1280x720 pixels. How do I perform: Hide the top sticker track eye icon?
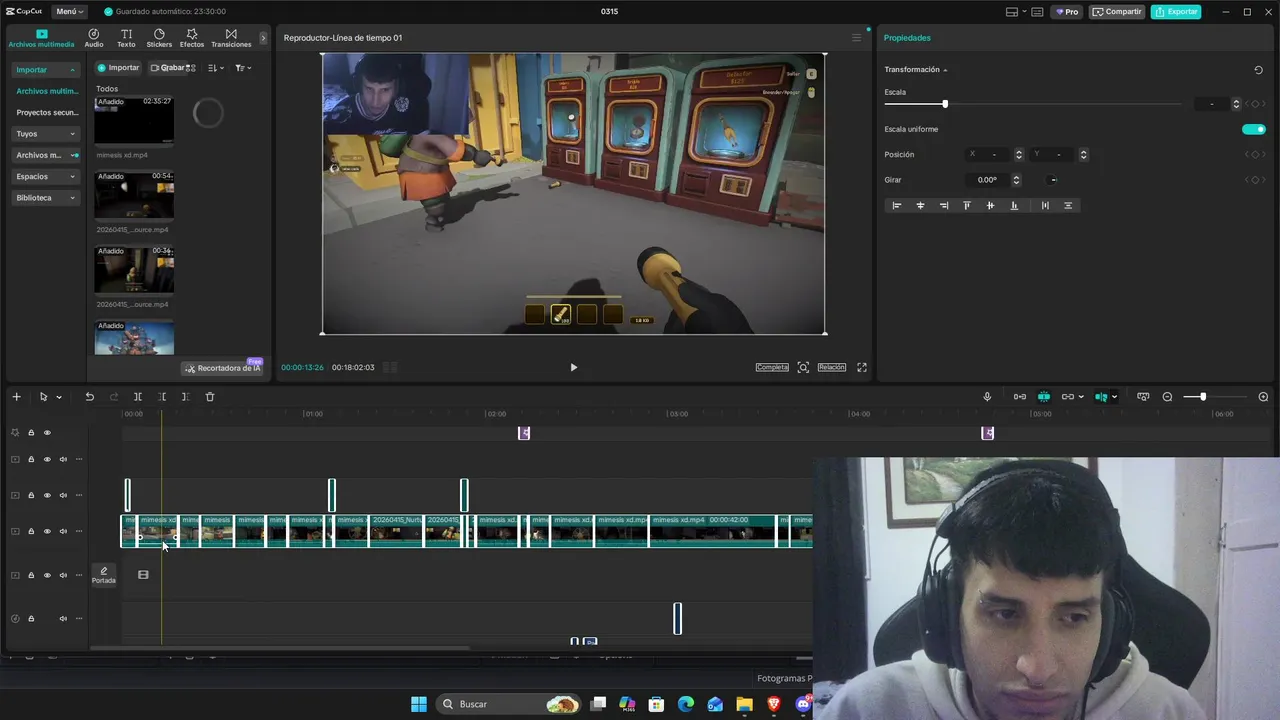click(47, 433)
